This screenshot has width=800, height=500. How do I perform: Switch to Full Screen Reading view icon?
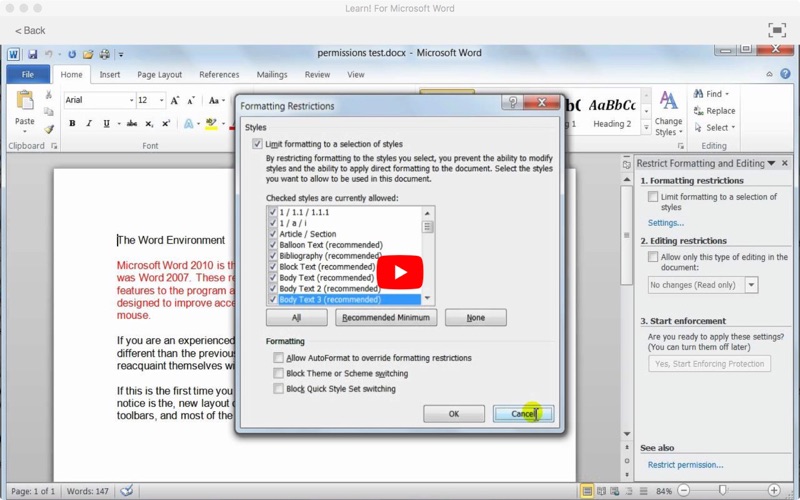pyautogui.click(x=602, y=491)
